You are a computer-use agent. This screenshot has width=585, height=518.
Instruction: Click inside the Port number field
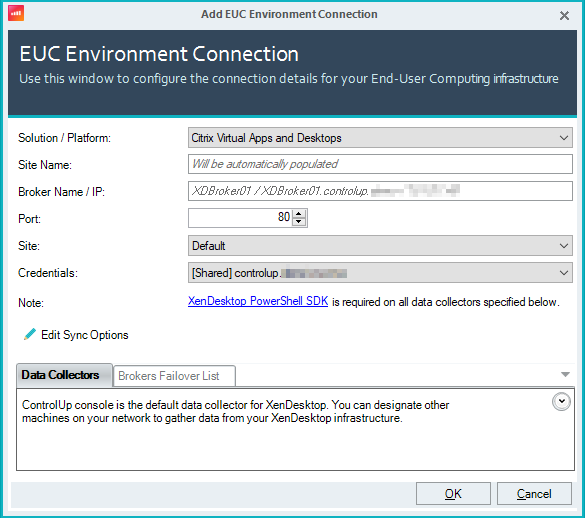point(241,218)
